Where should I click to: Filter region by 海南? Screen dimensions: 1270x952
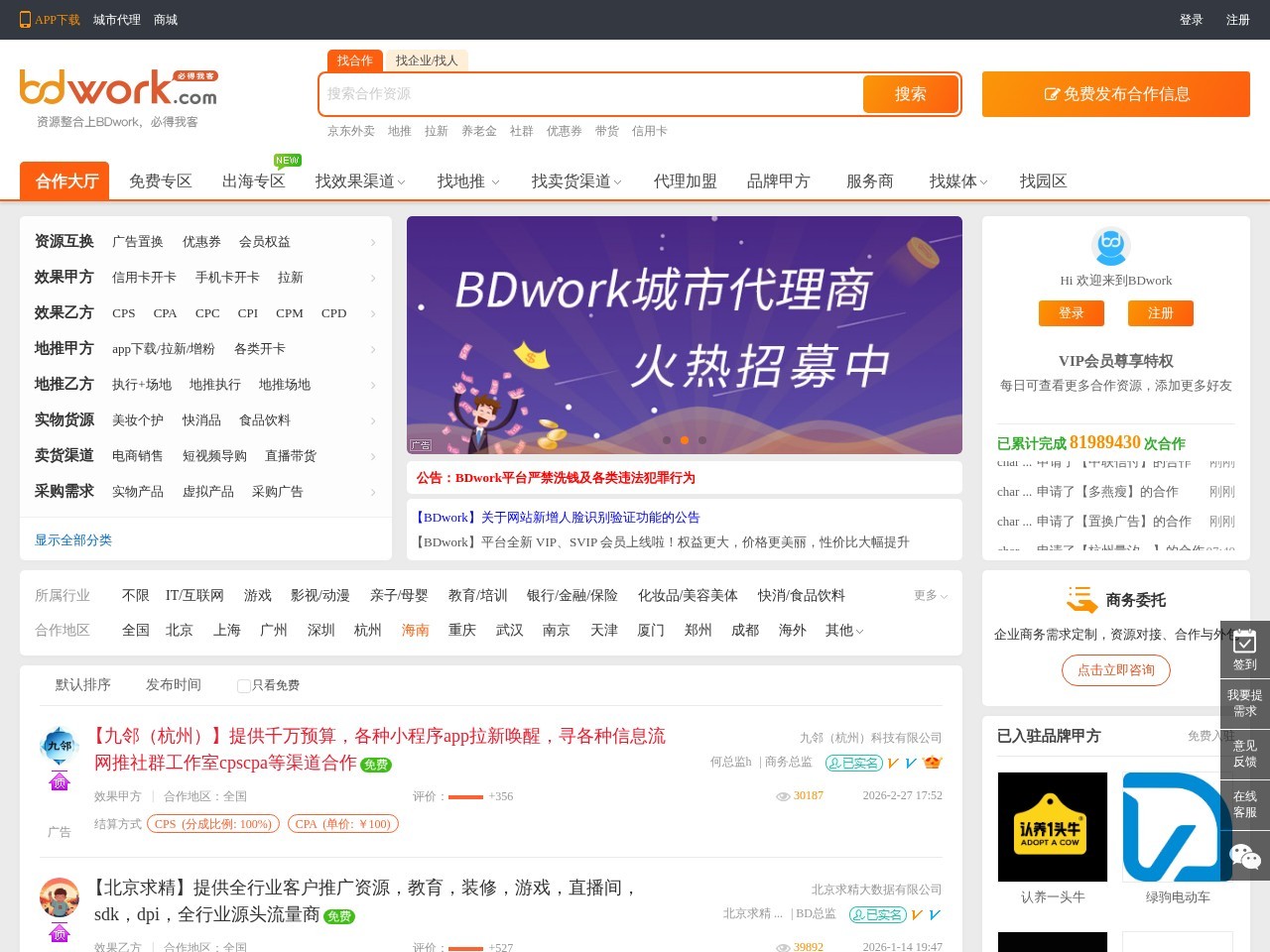(x=416, y=630)
